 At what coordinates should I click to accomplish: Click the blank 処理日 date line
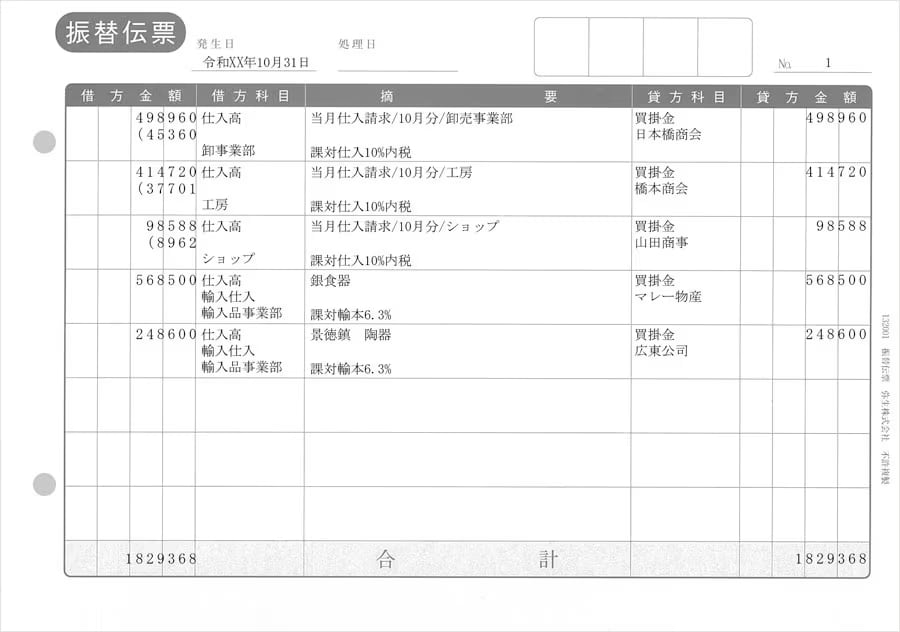[397, 63]
